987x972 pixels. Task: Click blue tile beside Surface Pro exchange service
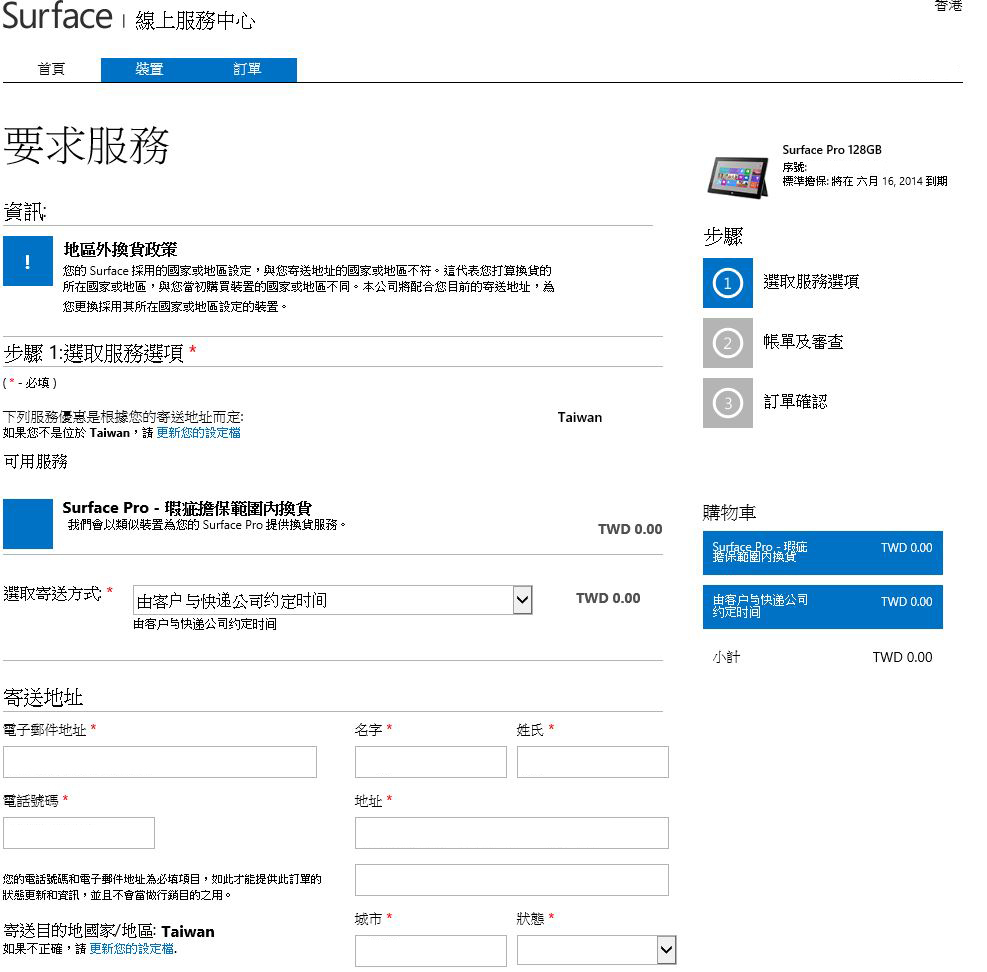coord(28,524)
